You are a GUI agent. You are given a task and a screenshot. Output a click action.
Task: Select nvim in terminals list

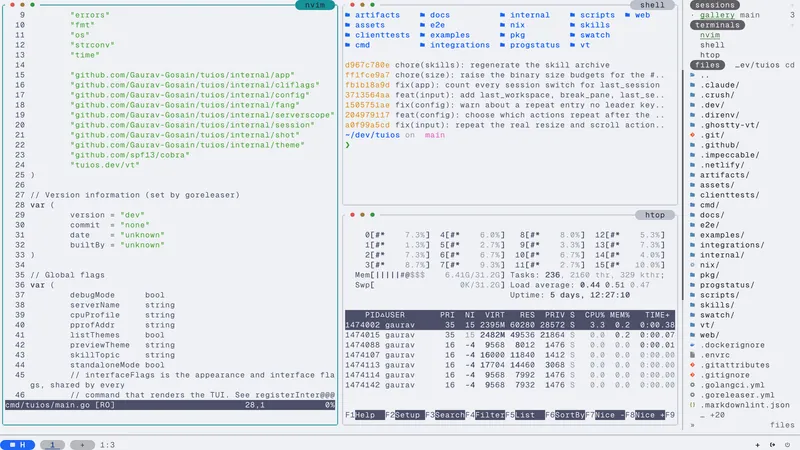pos(710,35)
